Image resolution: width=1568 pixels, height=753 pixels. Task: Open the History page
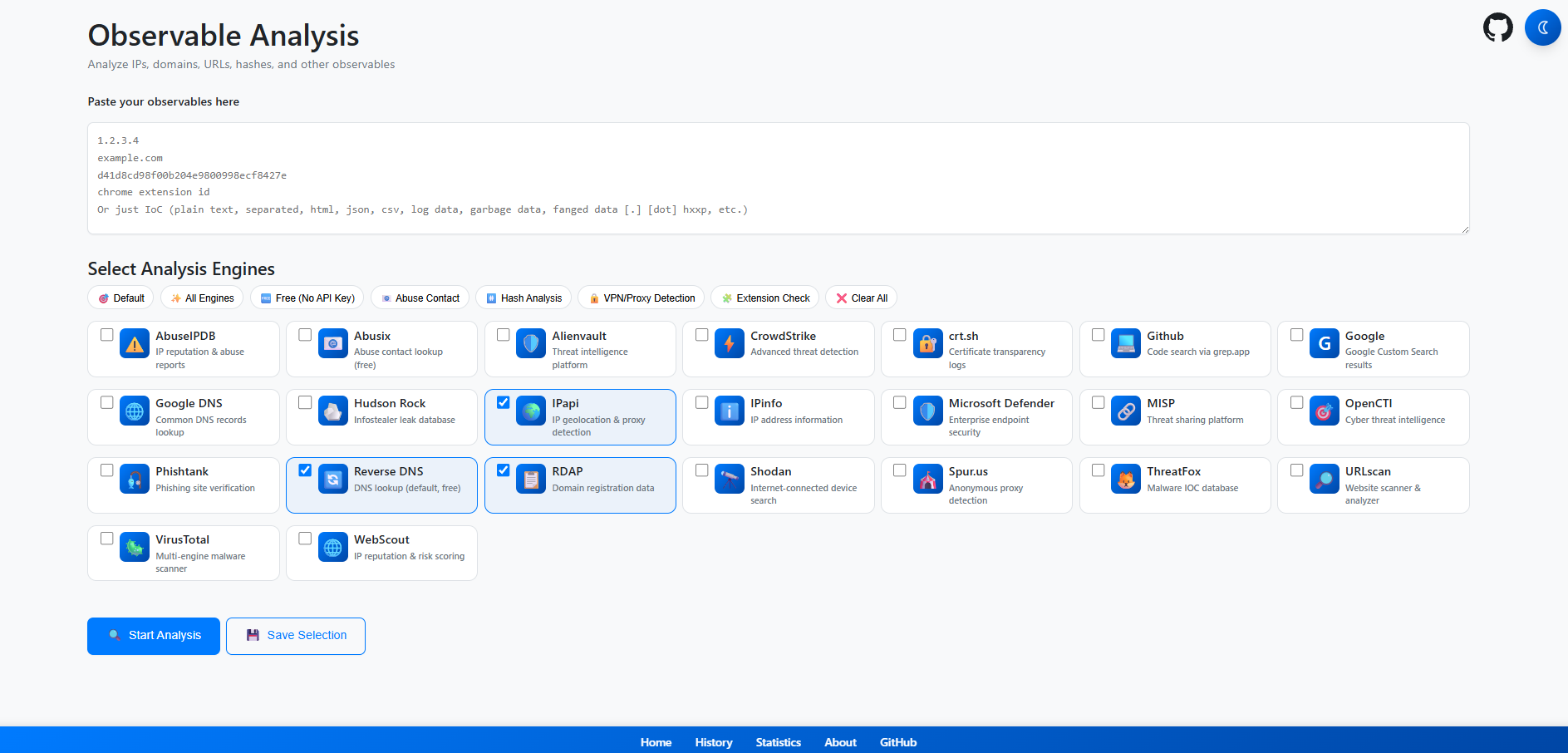click(714, 742)
